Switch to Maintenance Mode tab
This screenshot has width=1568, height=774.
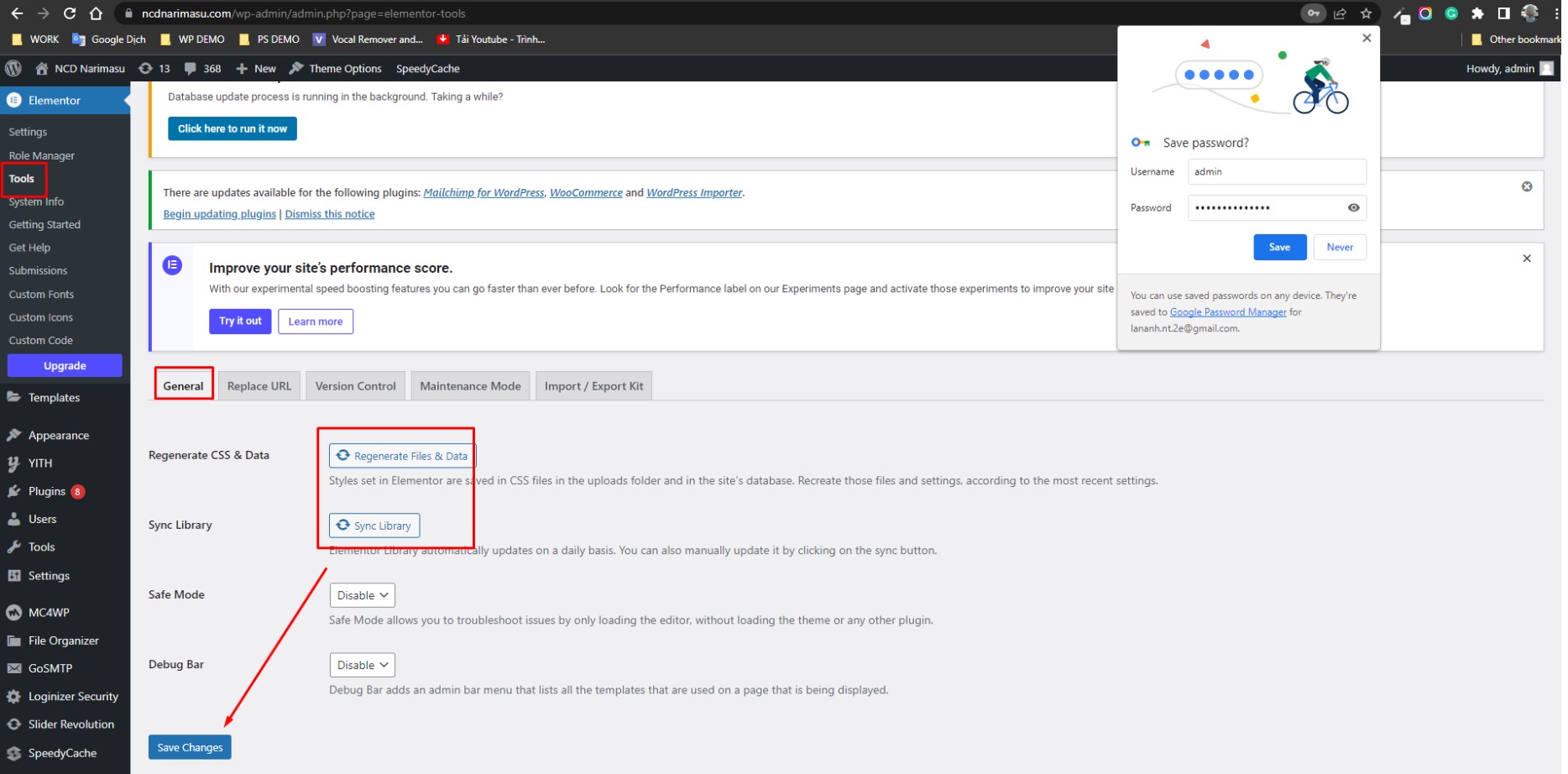point(471,386)
